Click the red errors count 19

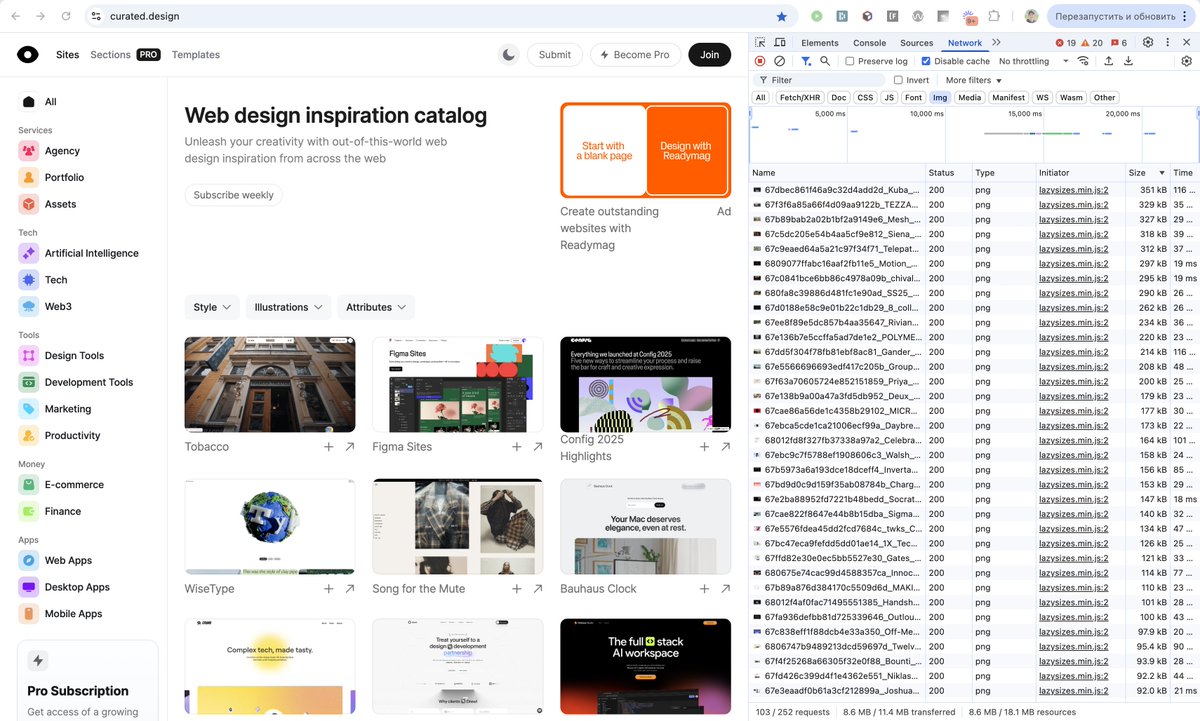1066,43
